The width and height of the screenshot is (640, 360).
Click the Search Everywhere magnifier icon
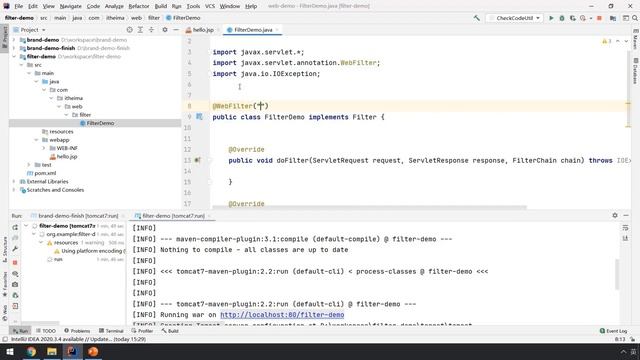[x=635, y=18]
